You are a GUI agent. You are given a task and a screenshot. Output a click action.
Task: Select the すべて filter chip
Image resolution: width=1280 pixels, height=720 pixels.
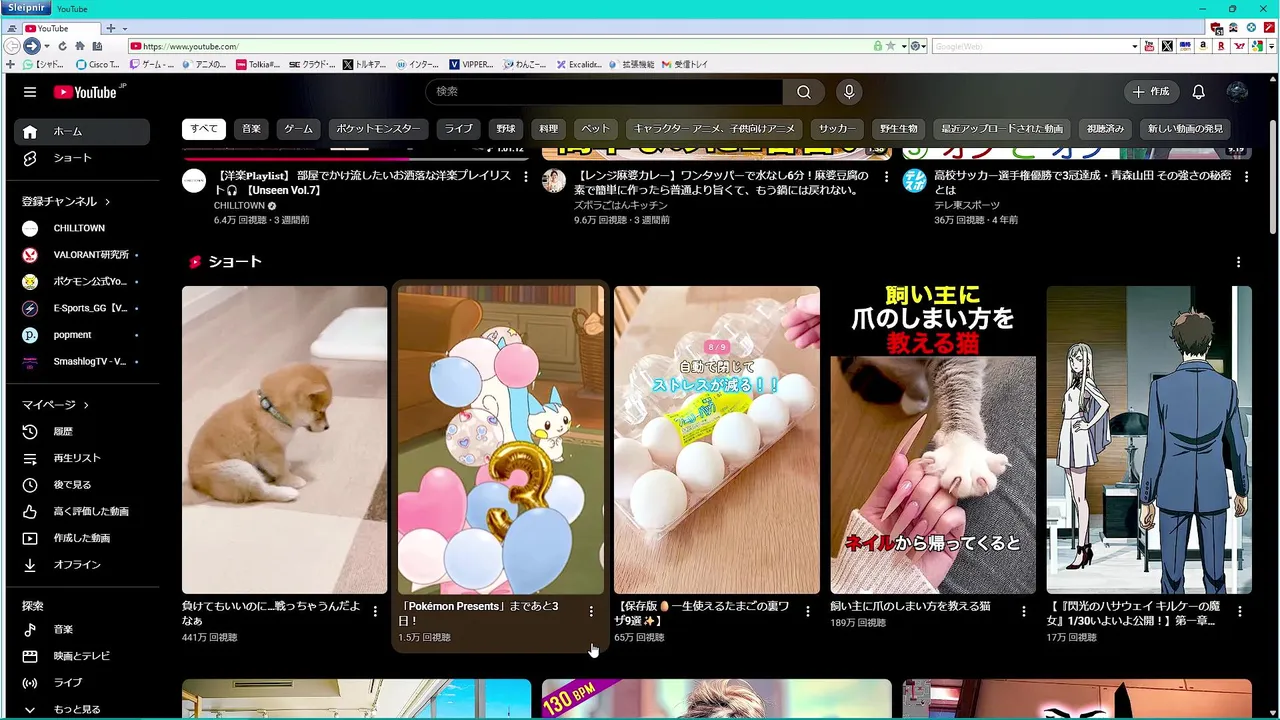(x=204, y=129)
